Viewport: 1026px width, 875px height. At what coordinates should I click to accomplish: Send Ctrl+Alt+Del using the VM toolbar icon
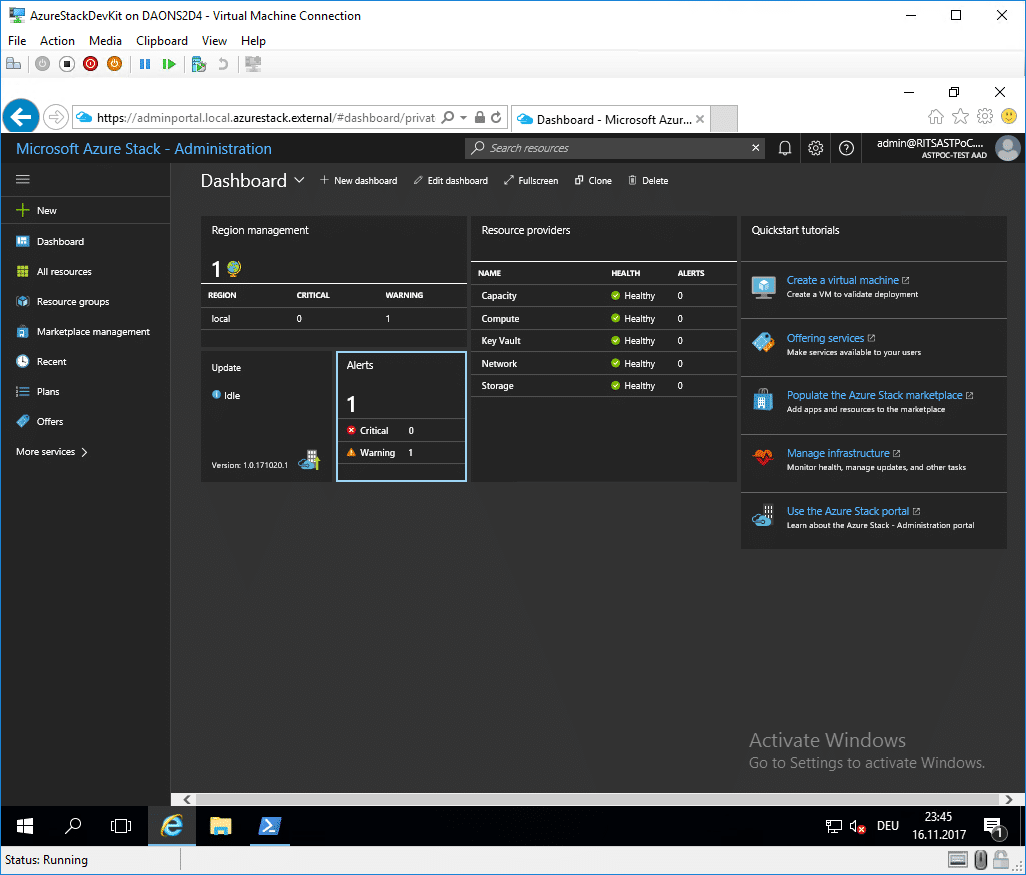tap(13, 64)
